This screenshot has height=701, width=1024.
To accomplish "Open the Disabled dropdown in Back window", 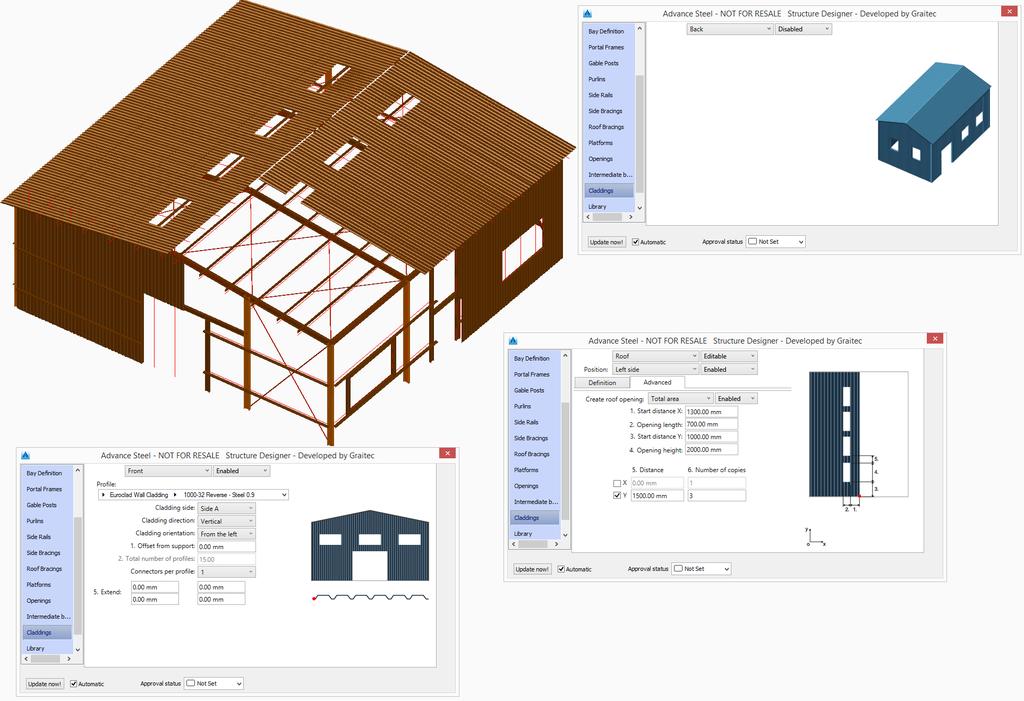I will point(803,29).
